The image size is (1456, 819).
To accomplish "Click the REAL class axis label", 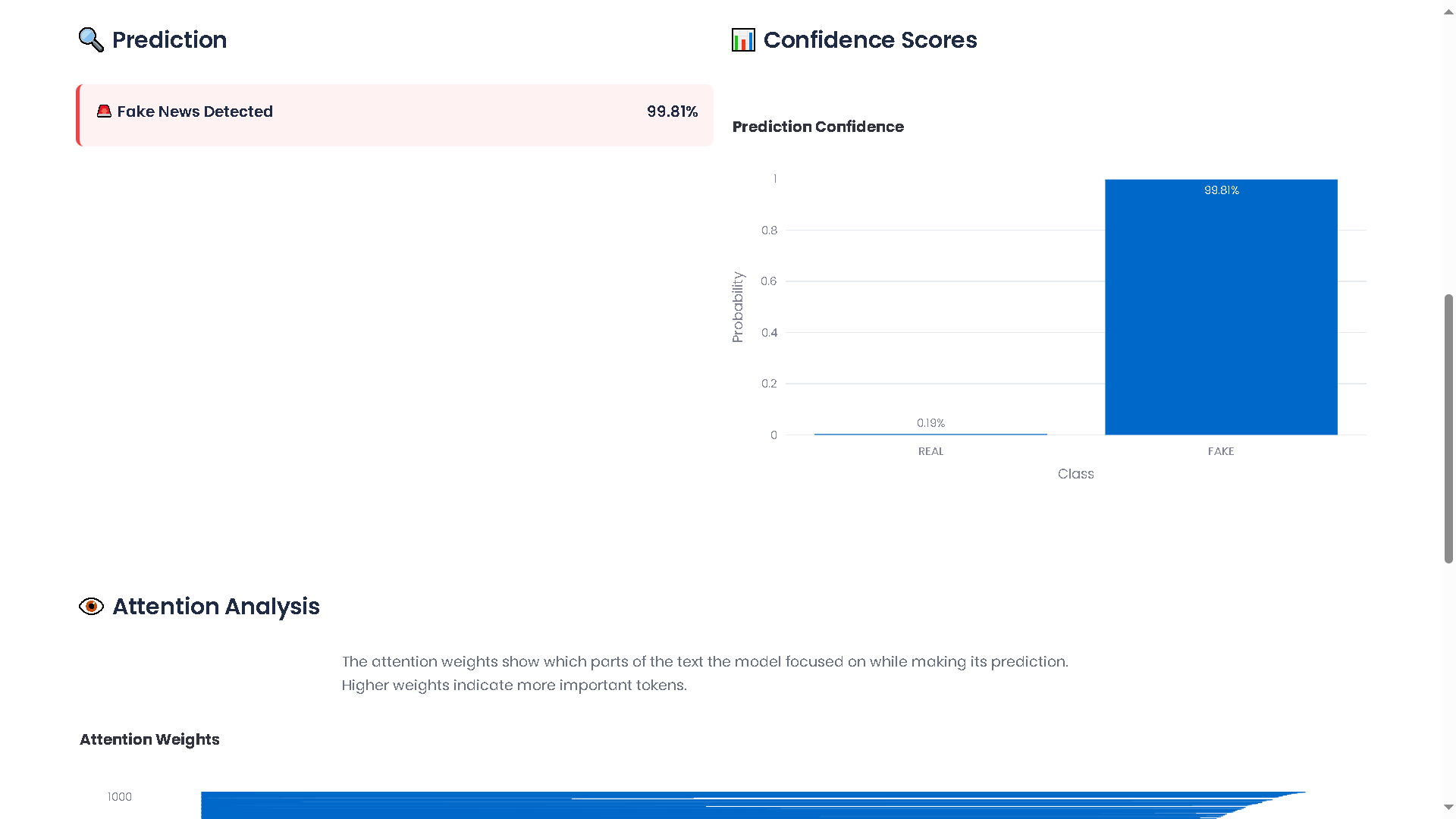I will point(930,451).
